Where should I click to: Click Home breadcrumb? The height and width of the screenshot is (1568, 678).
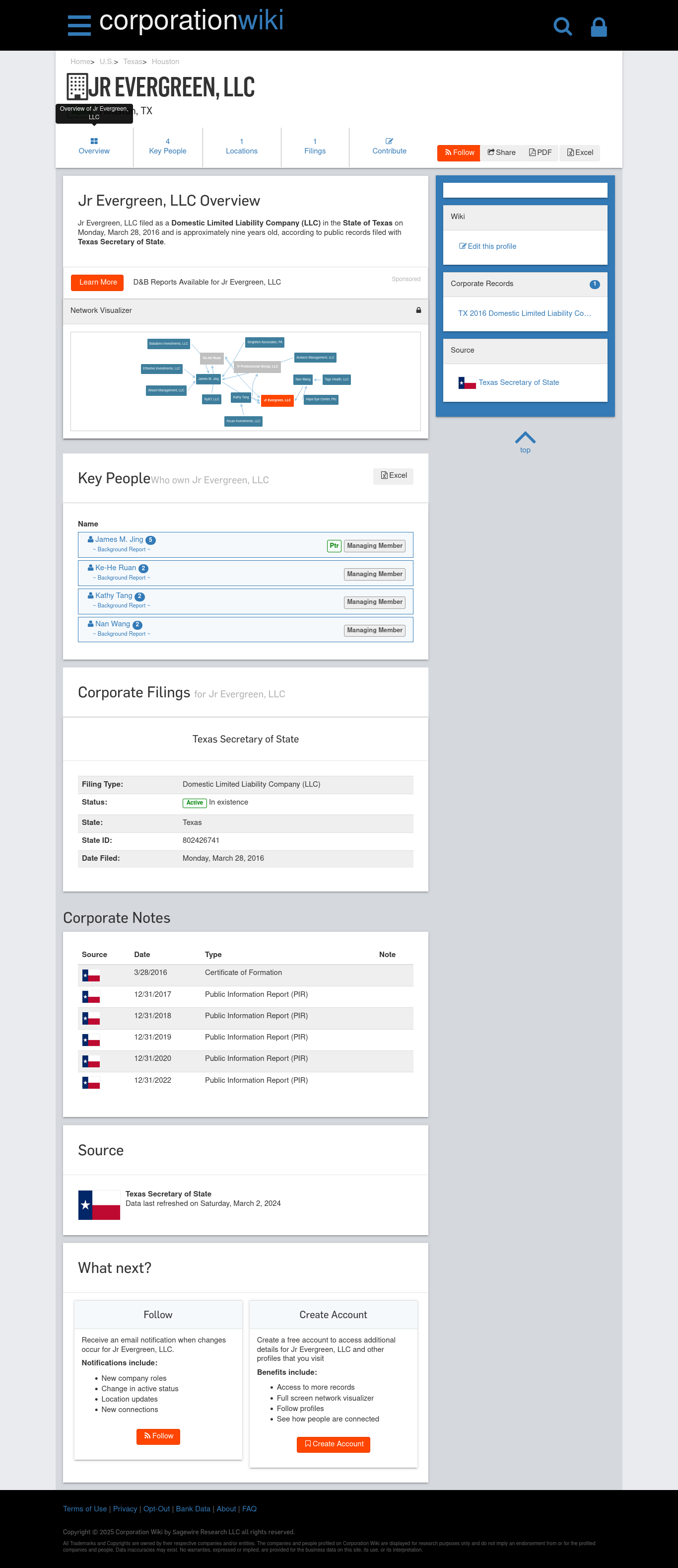80,62
